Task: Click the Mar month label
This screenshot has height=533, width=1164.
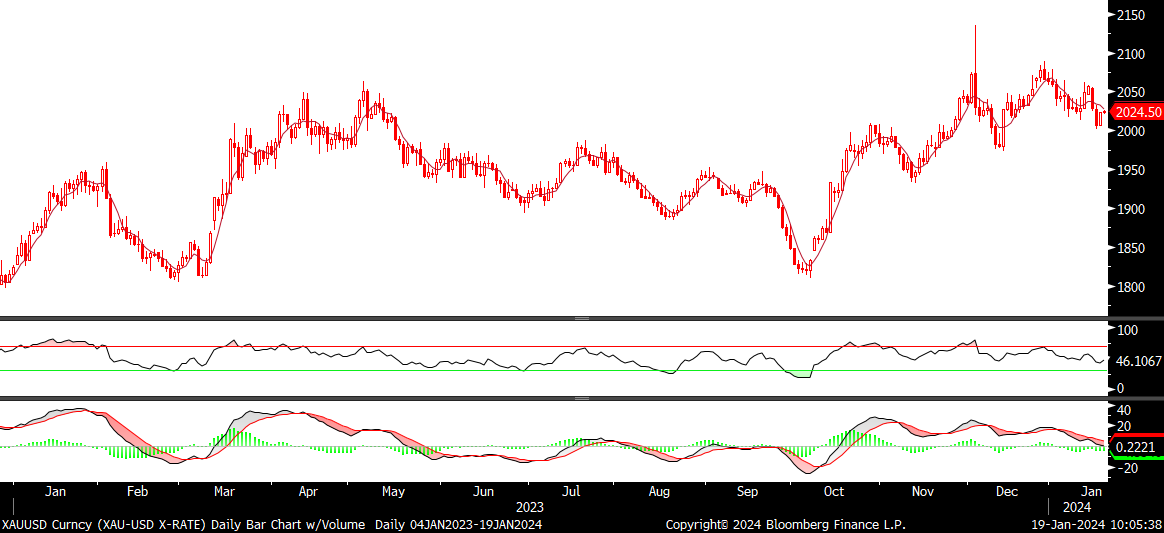Action: (x=225, y=491)
